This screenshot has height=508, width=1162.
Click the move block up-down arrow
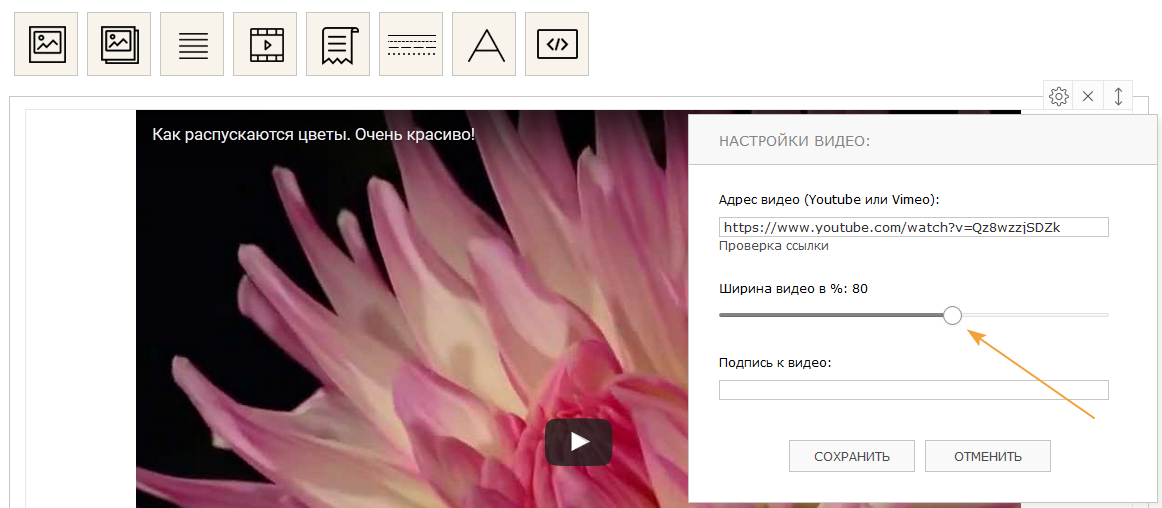[x=1118, y=96]
